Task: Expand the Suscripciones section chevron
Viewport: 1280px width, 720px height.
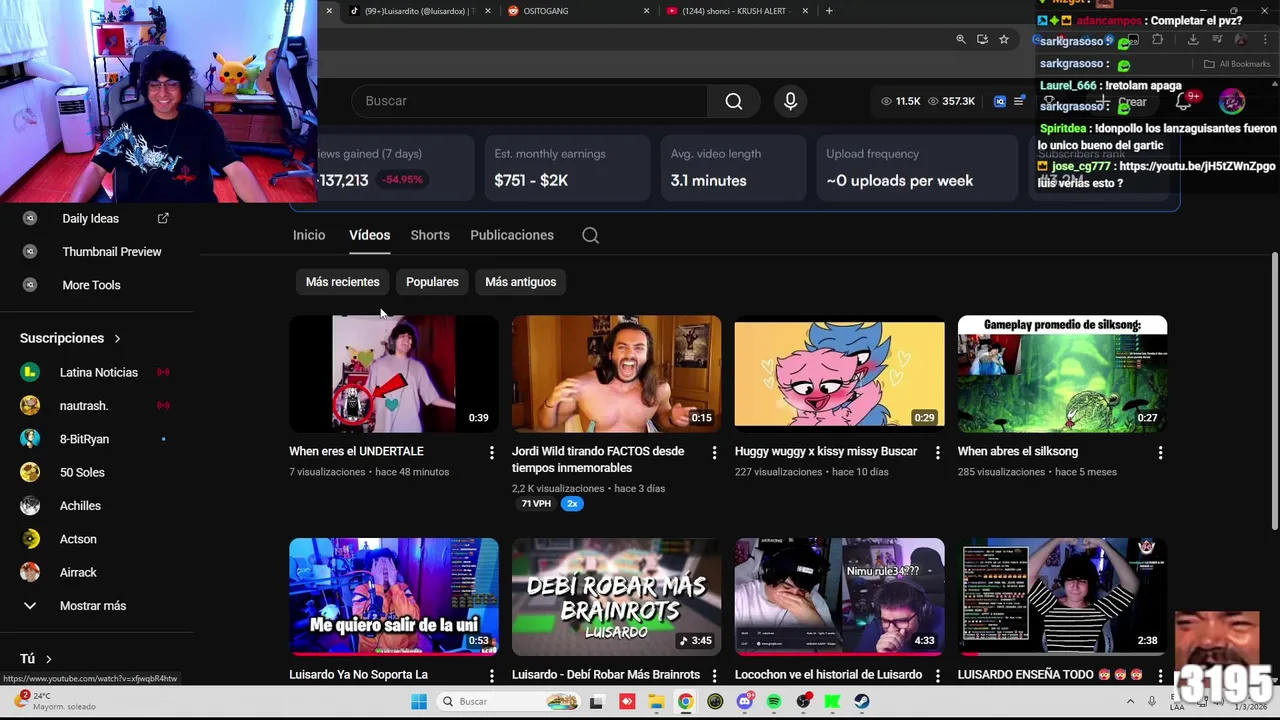Action: [117, 339]
